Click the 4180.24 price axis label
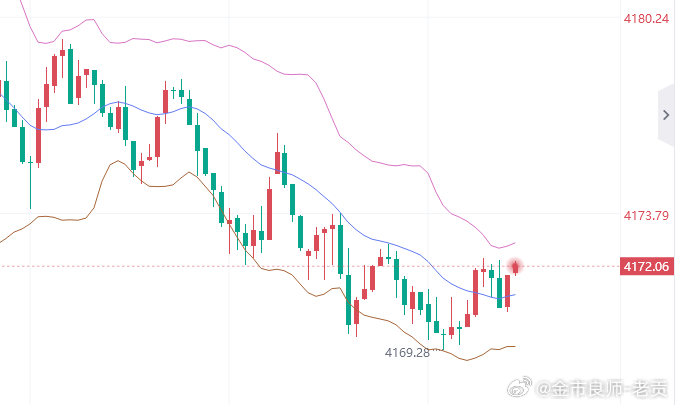Image resolution: width=675 pixels, height=405 pixels. [x=646, y=19]
